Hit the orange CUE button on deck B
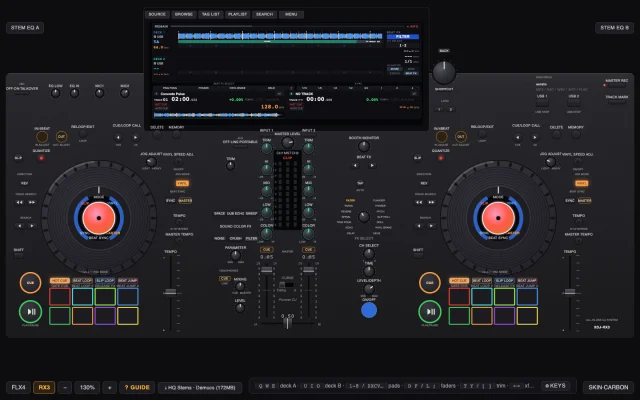640x400 pixels. [x=430, y=282]
